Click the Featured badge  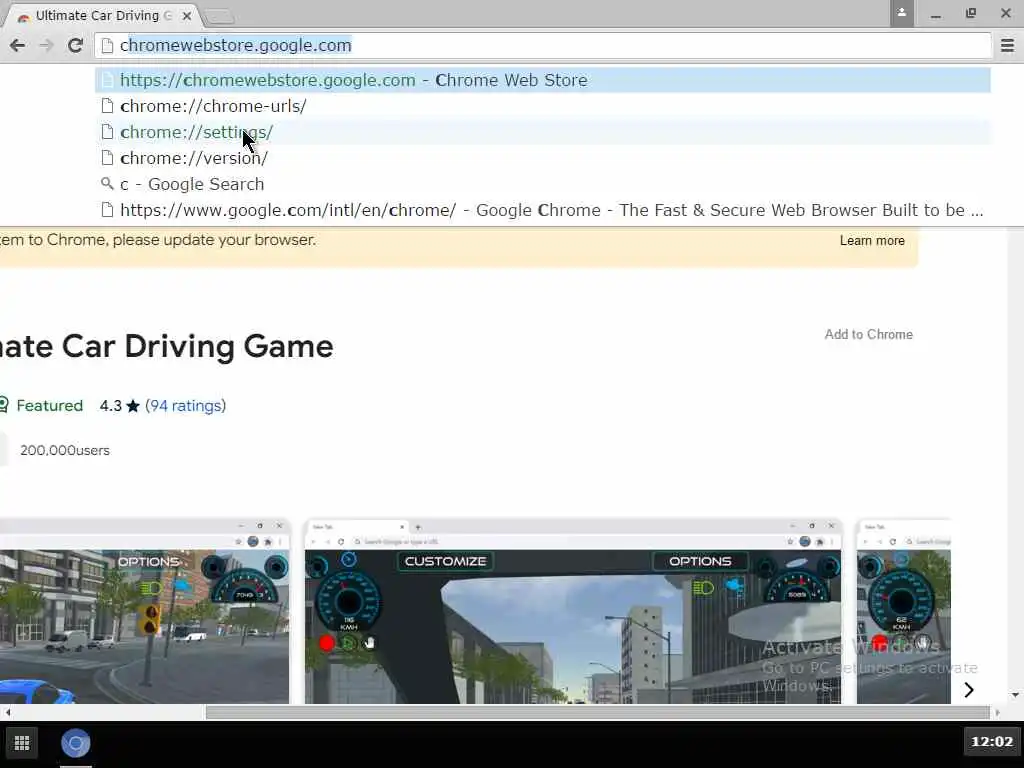pos(41,406)
